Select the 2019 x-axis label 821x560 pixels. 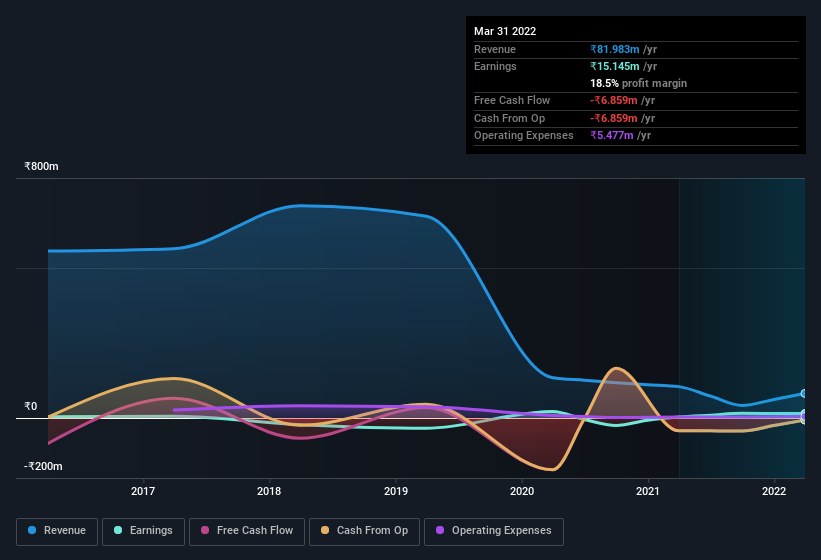(x=396, y=491)
